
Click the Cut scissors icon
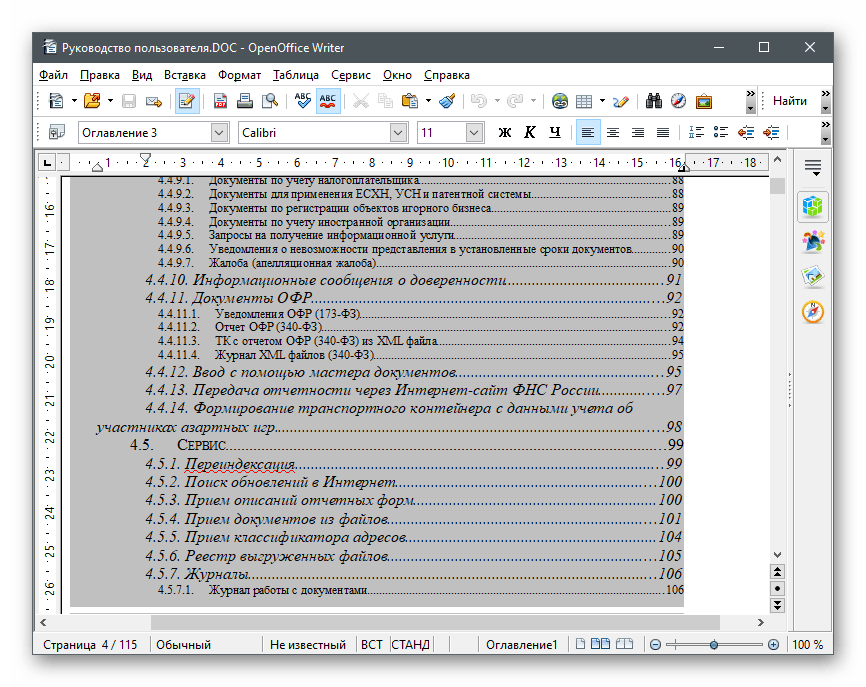pyautogui.click(x=361, y=101)
